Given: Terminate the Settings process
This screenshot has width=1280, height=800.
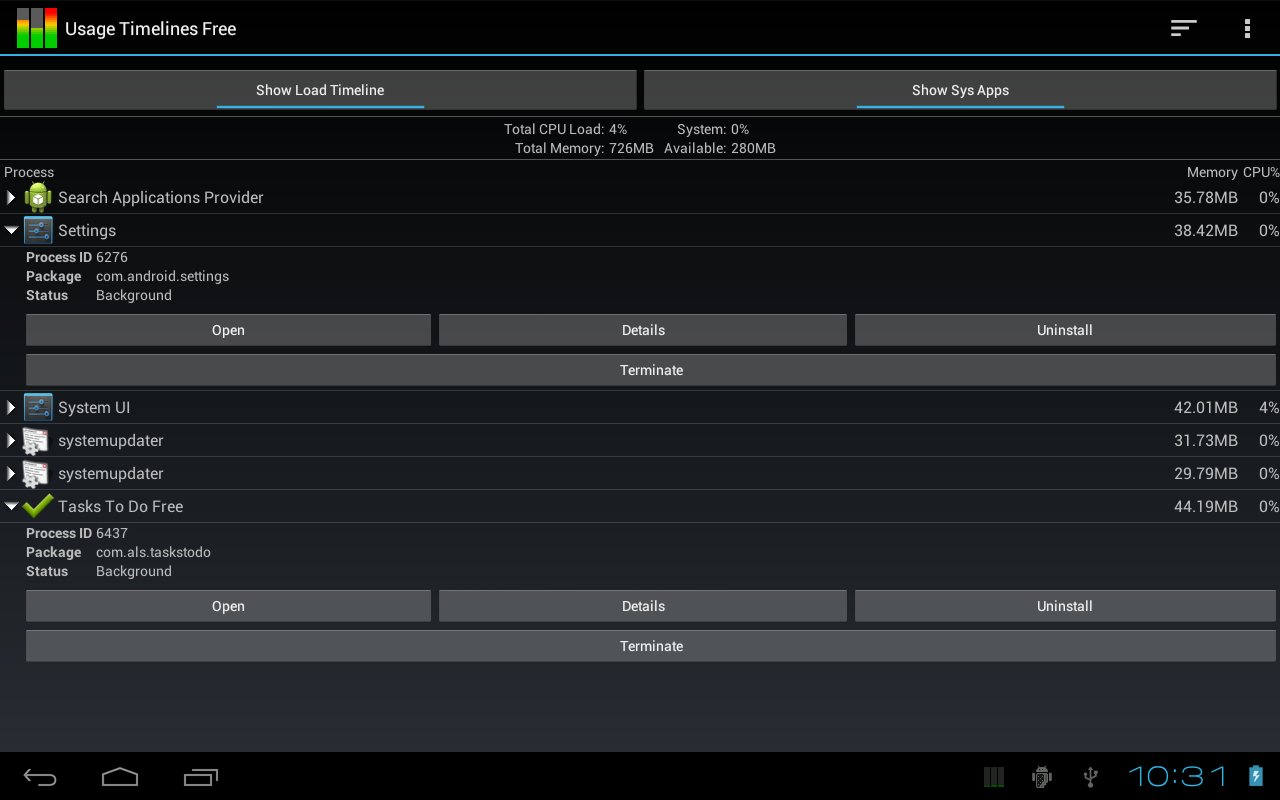Looking at the screenshot, I should pos(651,370).
